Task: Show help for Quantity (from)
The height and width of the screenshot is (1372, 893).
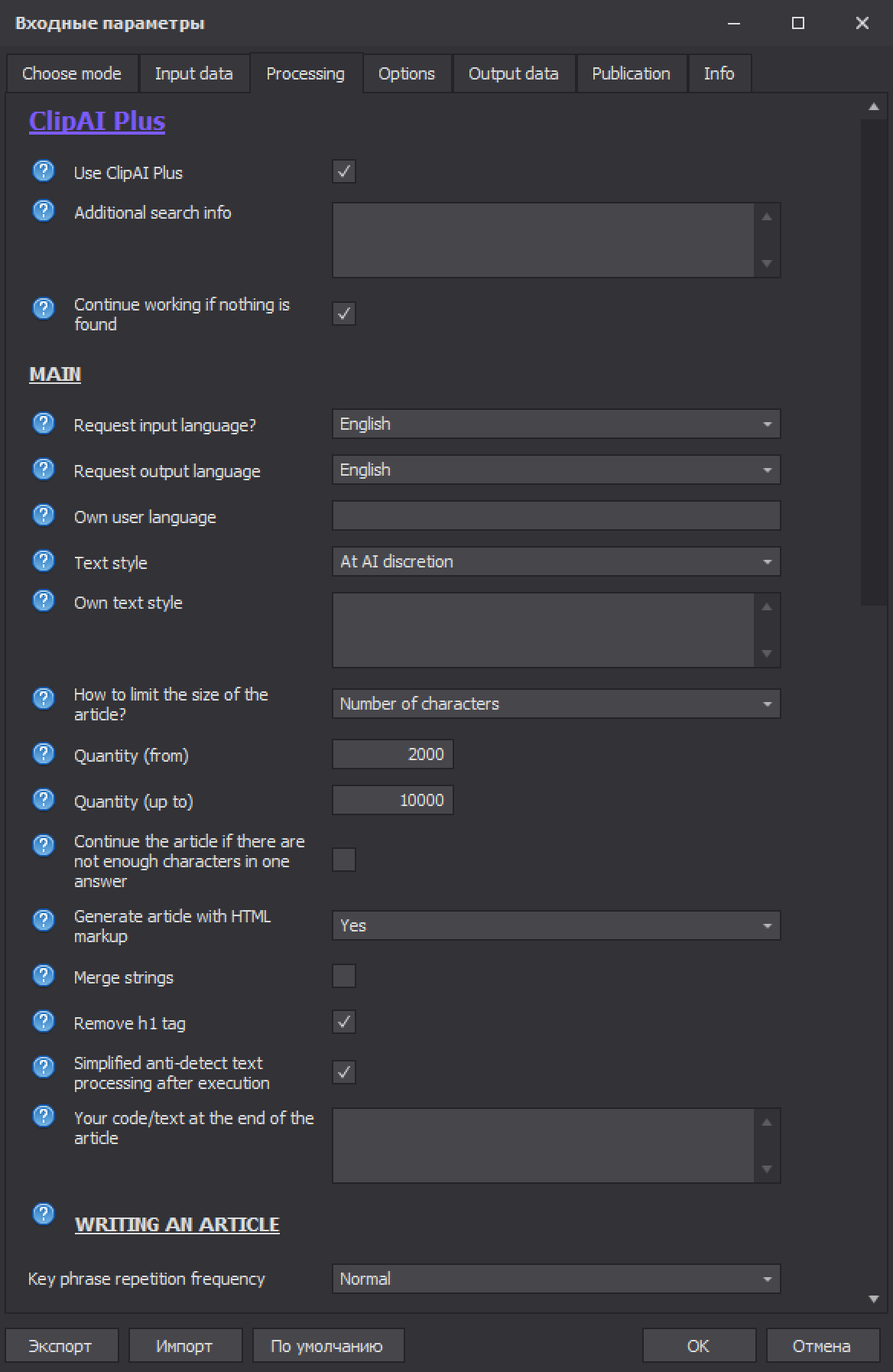Action: click(44, 753)
